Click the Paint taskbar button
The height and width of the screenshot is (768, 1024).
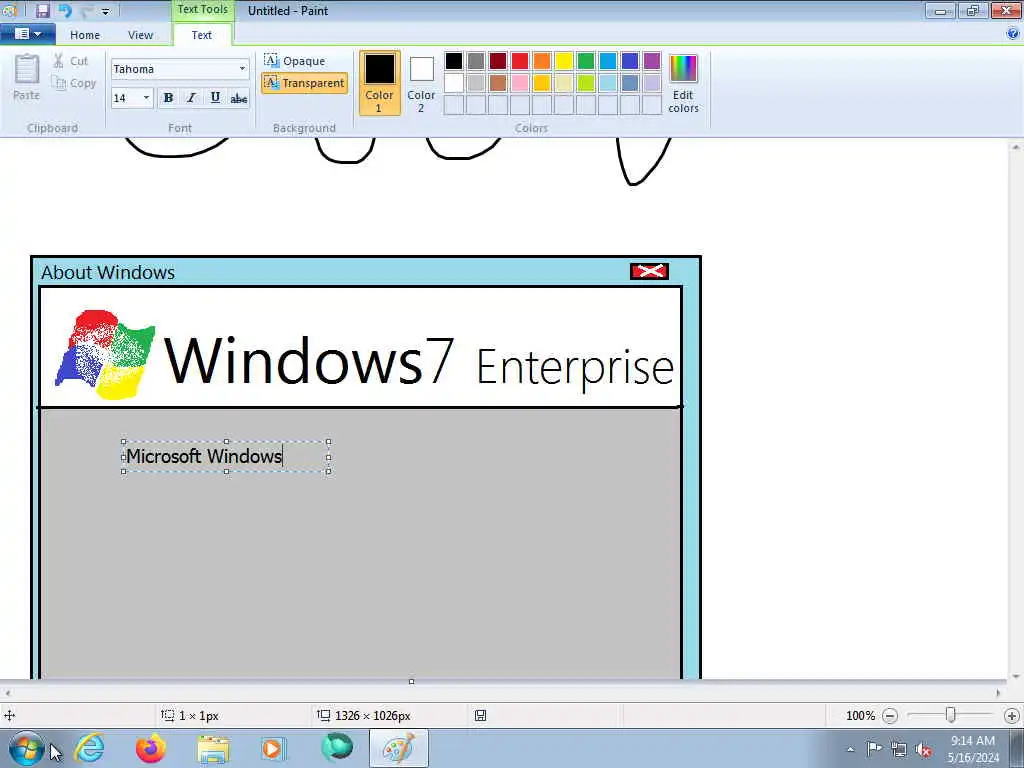tap(399, 748)
